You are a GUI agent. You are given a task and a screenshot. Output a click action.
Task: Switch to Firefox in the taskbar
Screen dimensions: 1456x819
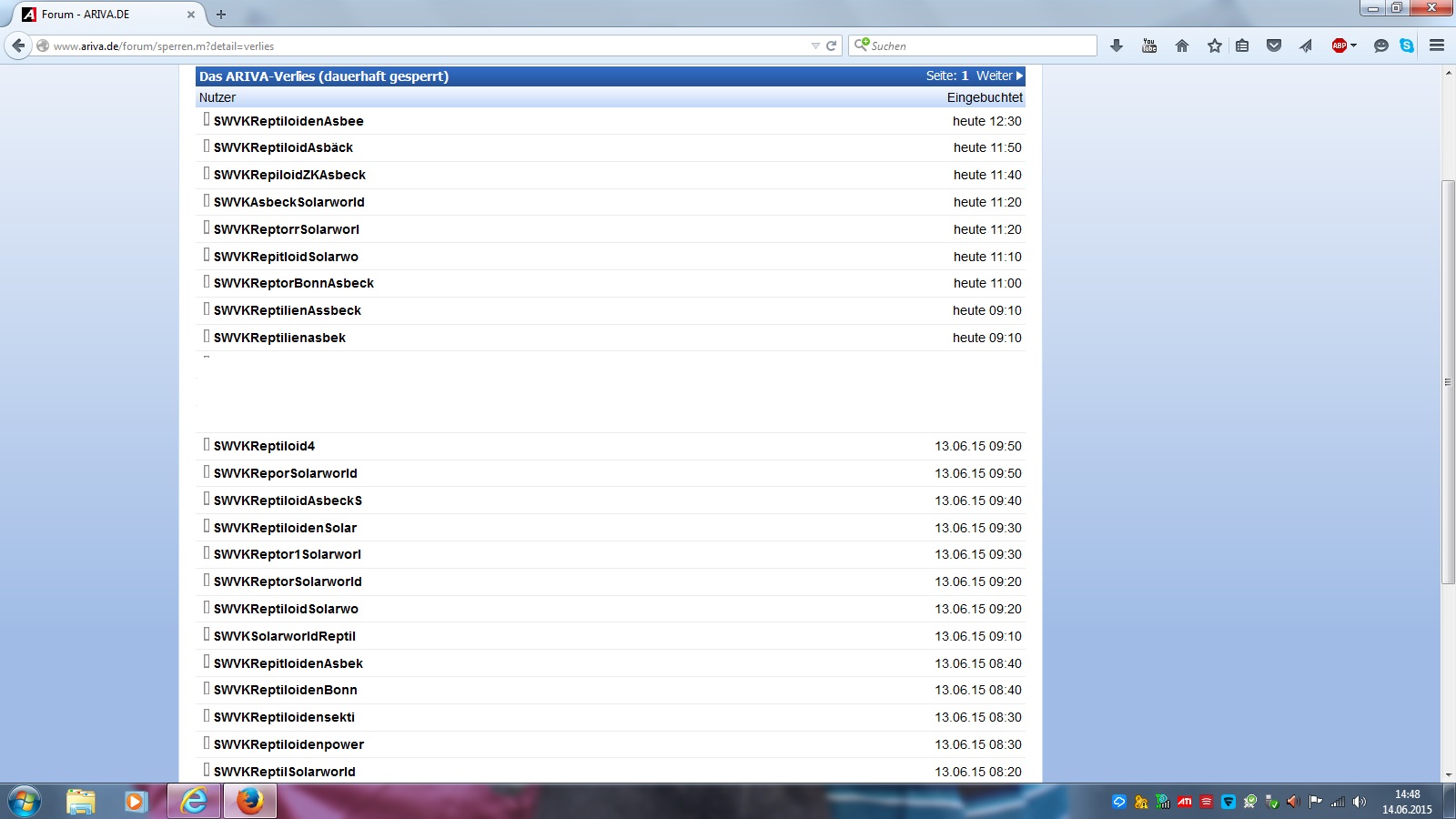coord(249,801)
